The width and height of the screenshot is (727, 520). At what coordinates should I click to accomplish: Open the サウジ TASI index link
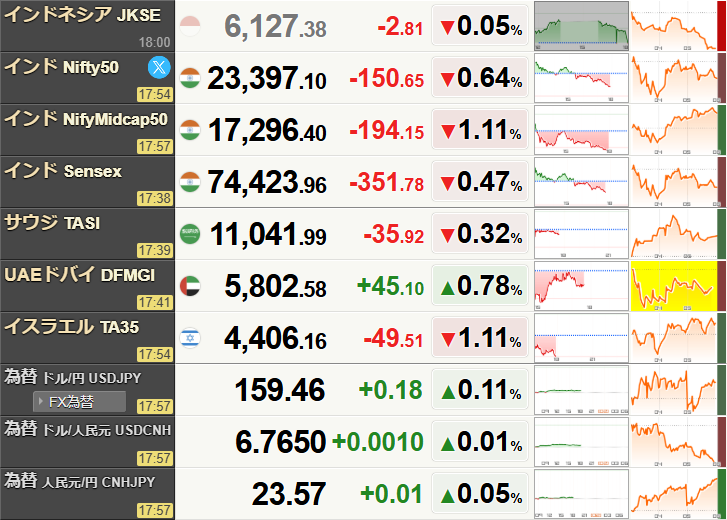pyautogui.click(x=52, y=223)
